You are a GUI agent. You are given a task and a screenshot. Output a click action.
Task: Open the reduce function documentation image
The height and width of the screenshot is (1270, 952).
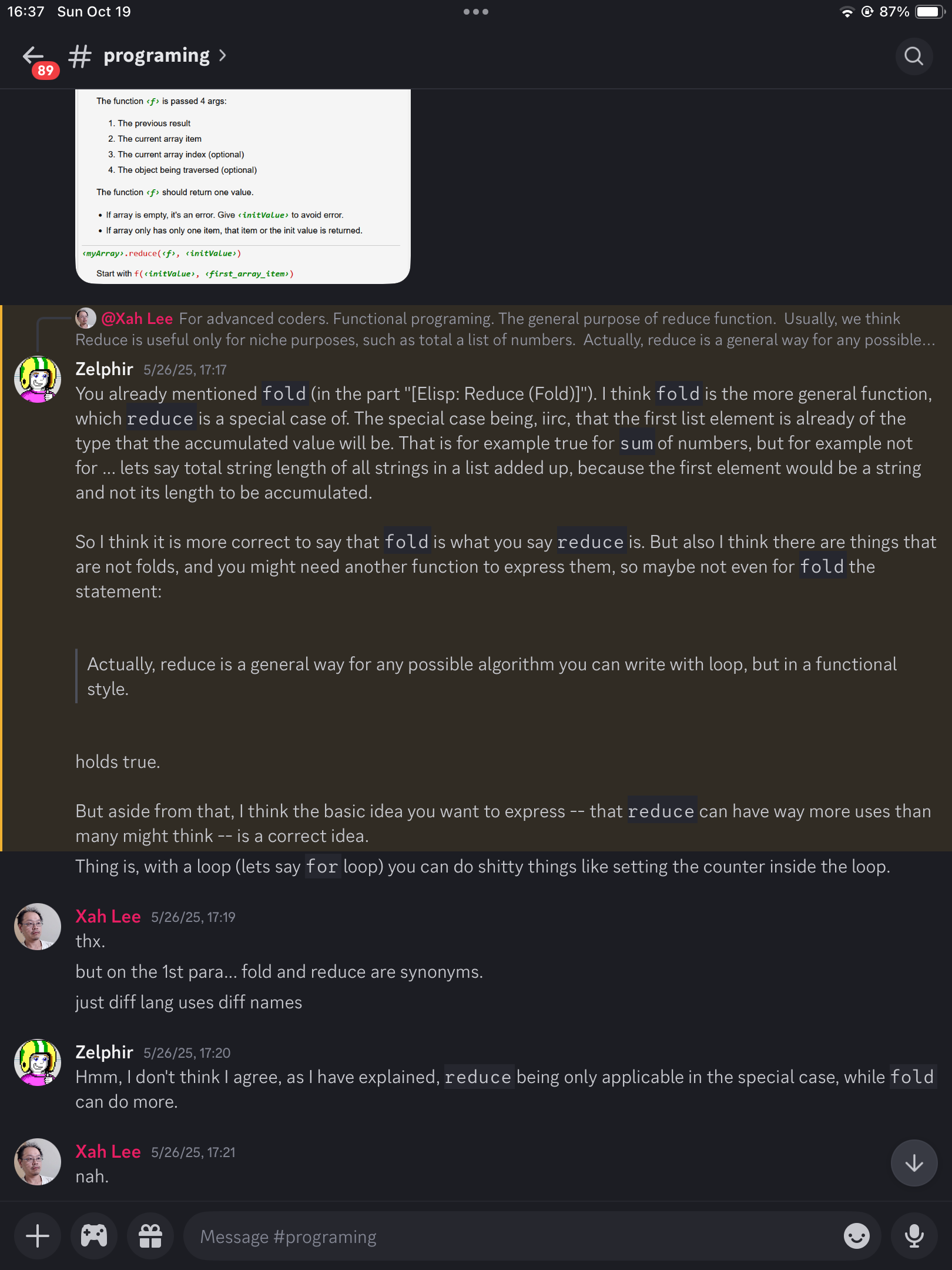coord(243,188)
